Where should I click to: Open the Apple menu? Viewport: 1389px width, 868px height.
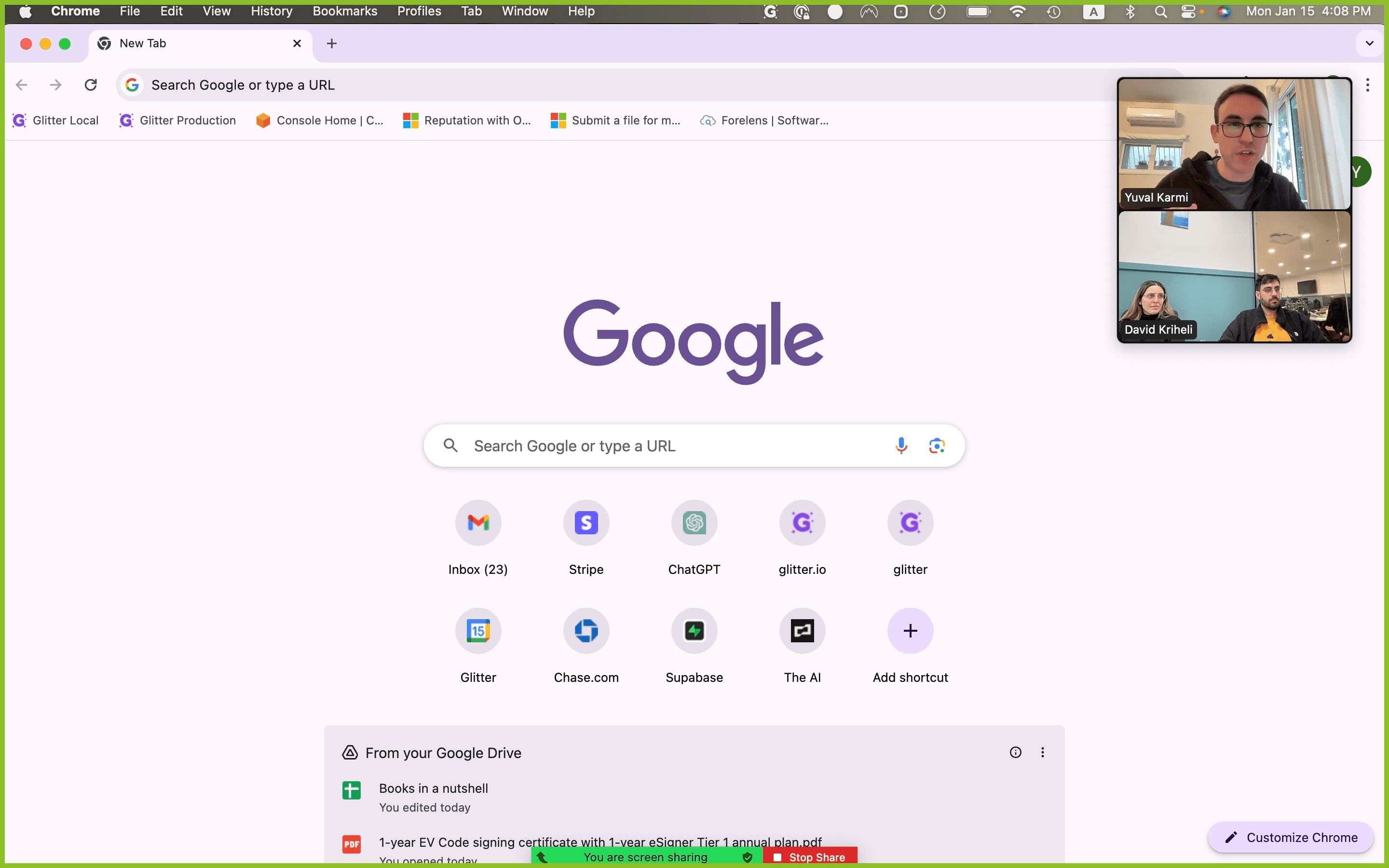point(25,11)
